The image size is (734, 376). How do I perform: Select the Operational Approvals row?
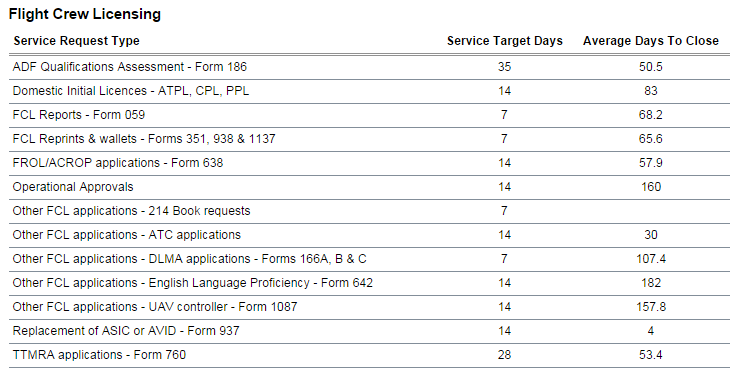[369, 187]
